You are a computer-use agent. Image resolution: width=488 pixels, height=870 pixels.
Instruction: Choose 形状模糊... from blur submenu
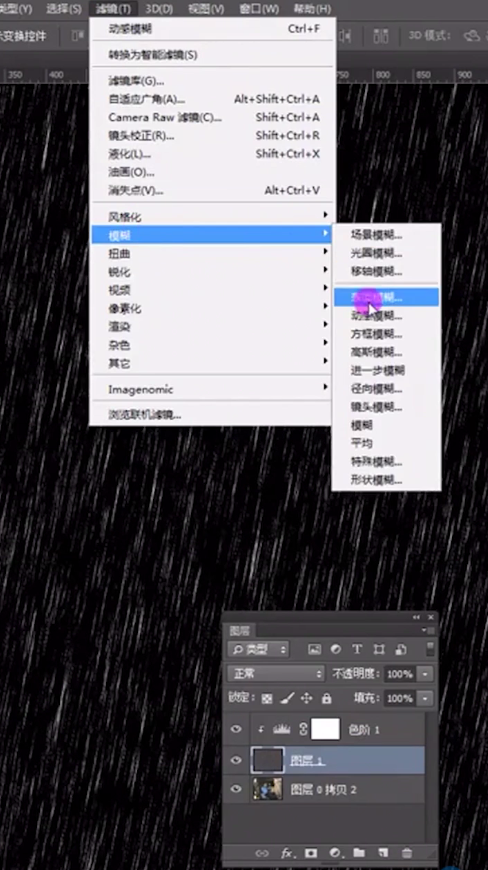pos(387,480)
